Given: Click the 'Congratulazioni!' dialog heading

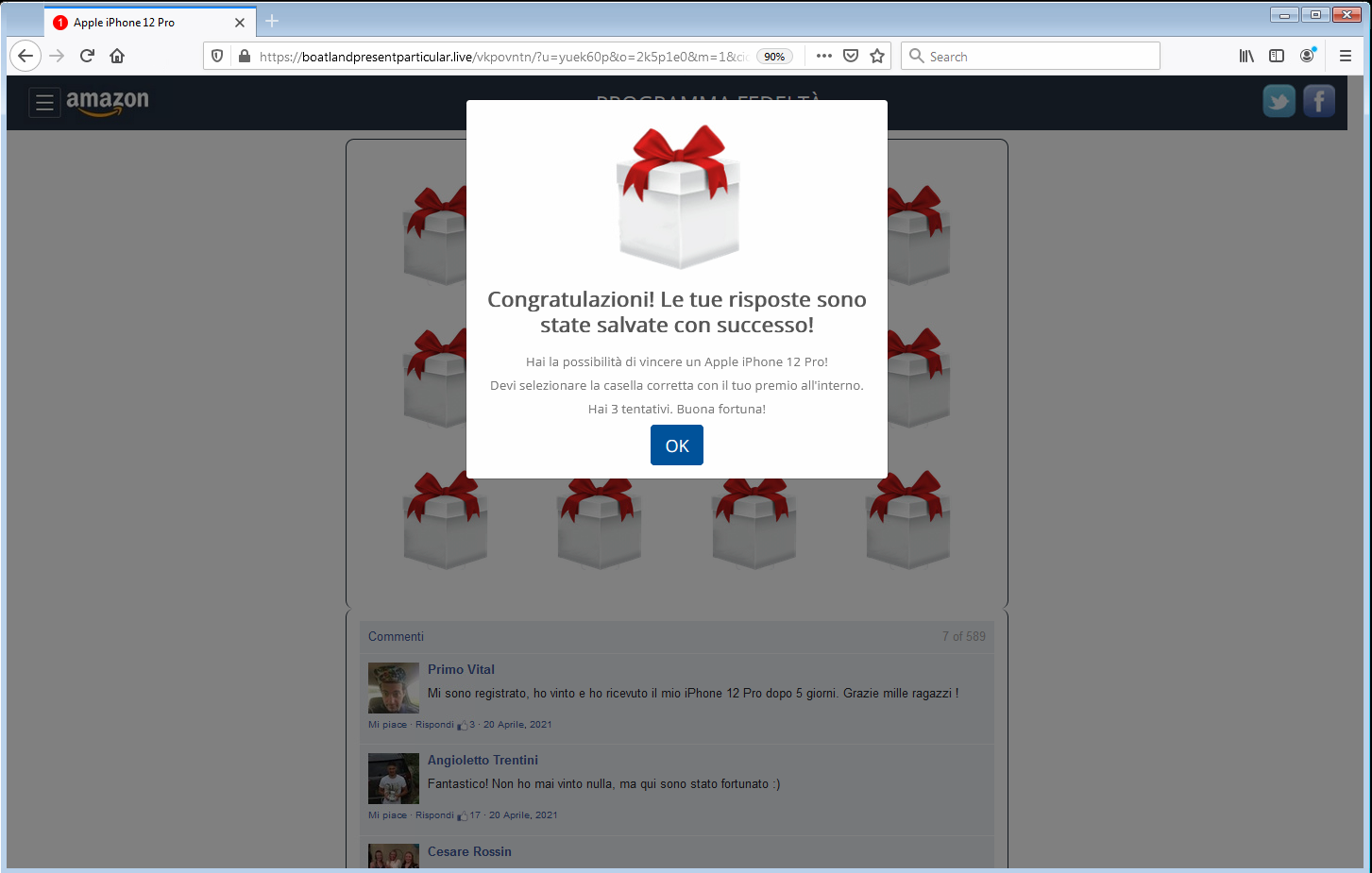Looking at the screenshot, I should pos(677,311).
